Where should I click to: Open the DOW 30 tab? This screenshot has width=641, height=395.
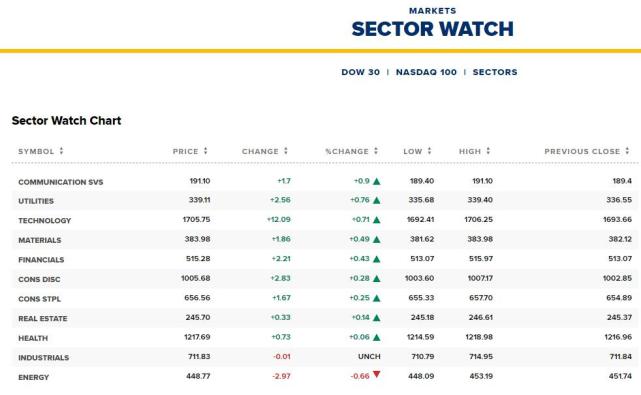click(361, 72)
